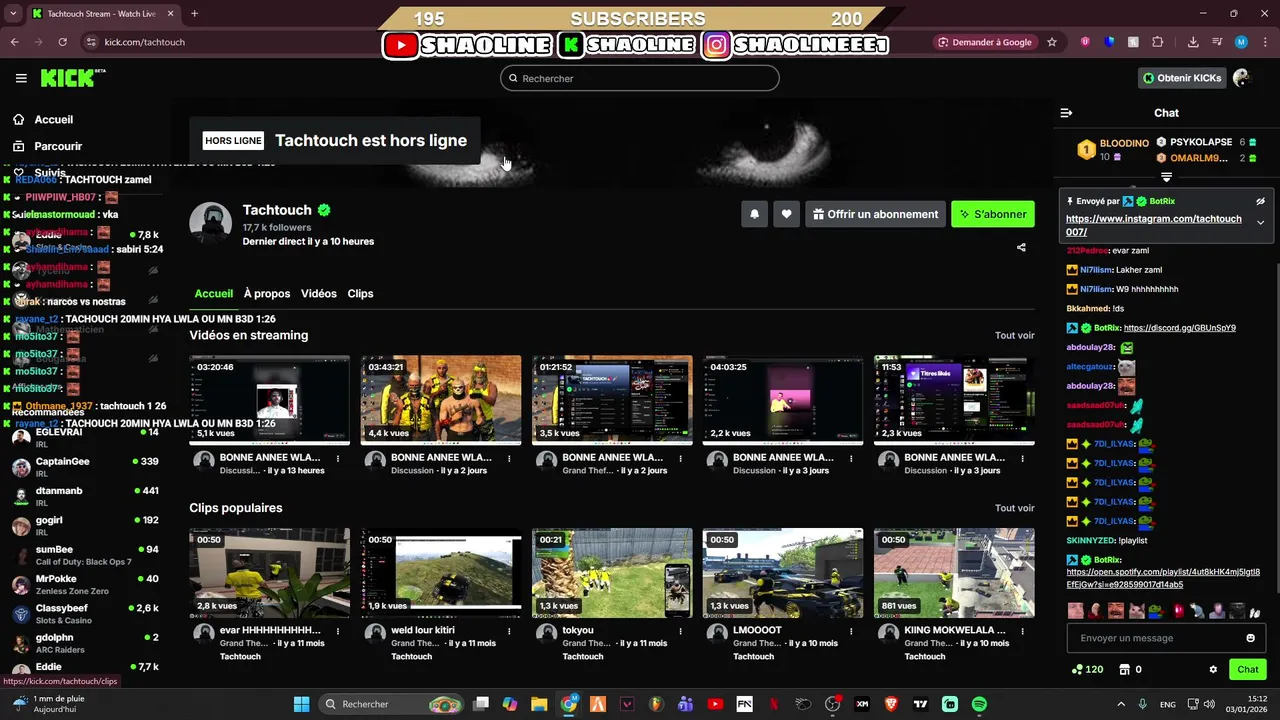Click the Tachtouch profile avatar
The height and width of the screenshot is (720, 1280).
pyautogui.click(x=211, y=223)
